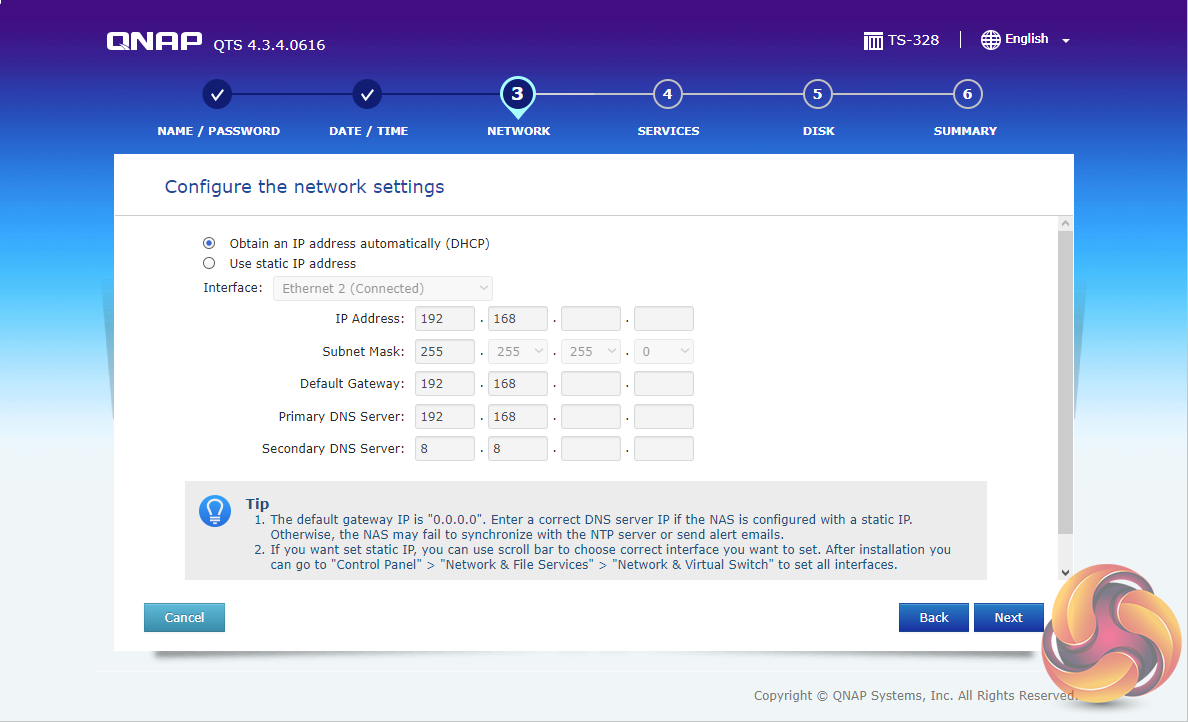1188x722 pixels.
Task: Go to NAME / PASSWORD step label
Action: click(x=218, y=131)
